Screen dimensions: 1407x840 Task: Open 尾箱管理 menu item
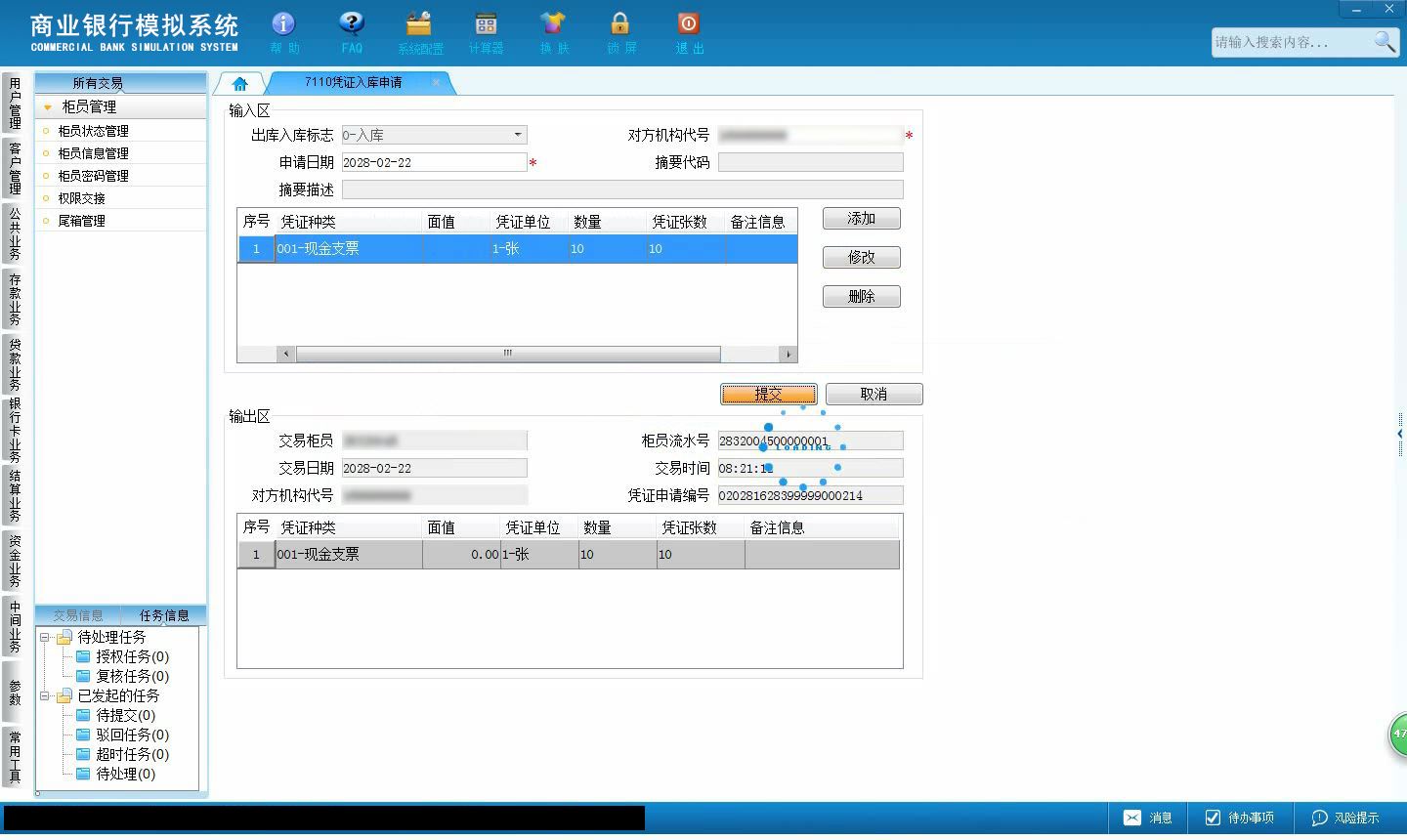point(81,221)
